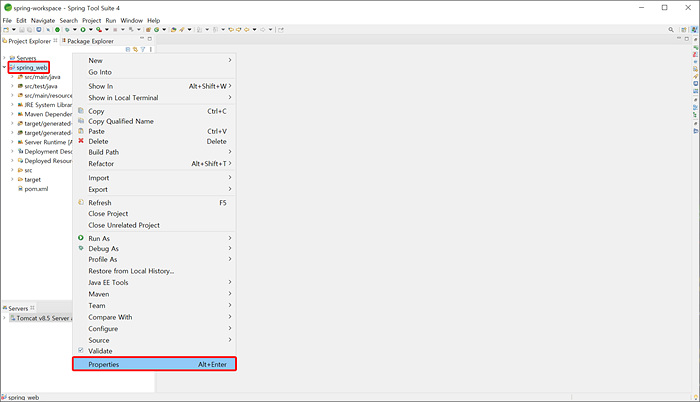Open Run As submenu
The image size is (700, 402).
tap(154, 238)
